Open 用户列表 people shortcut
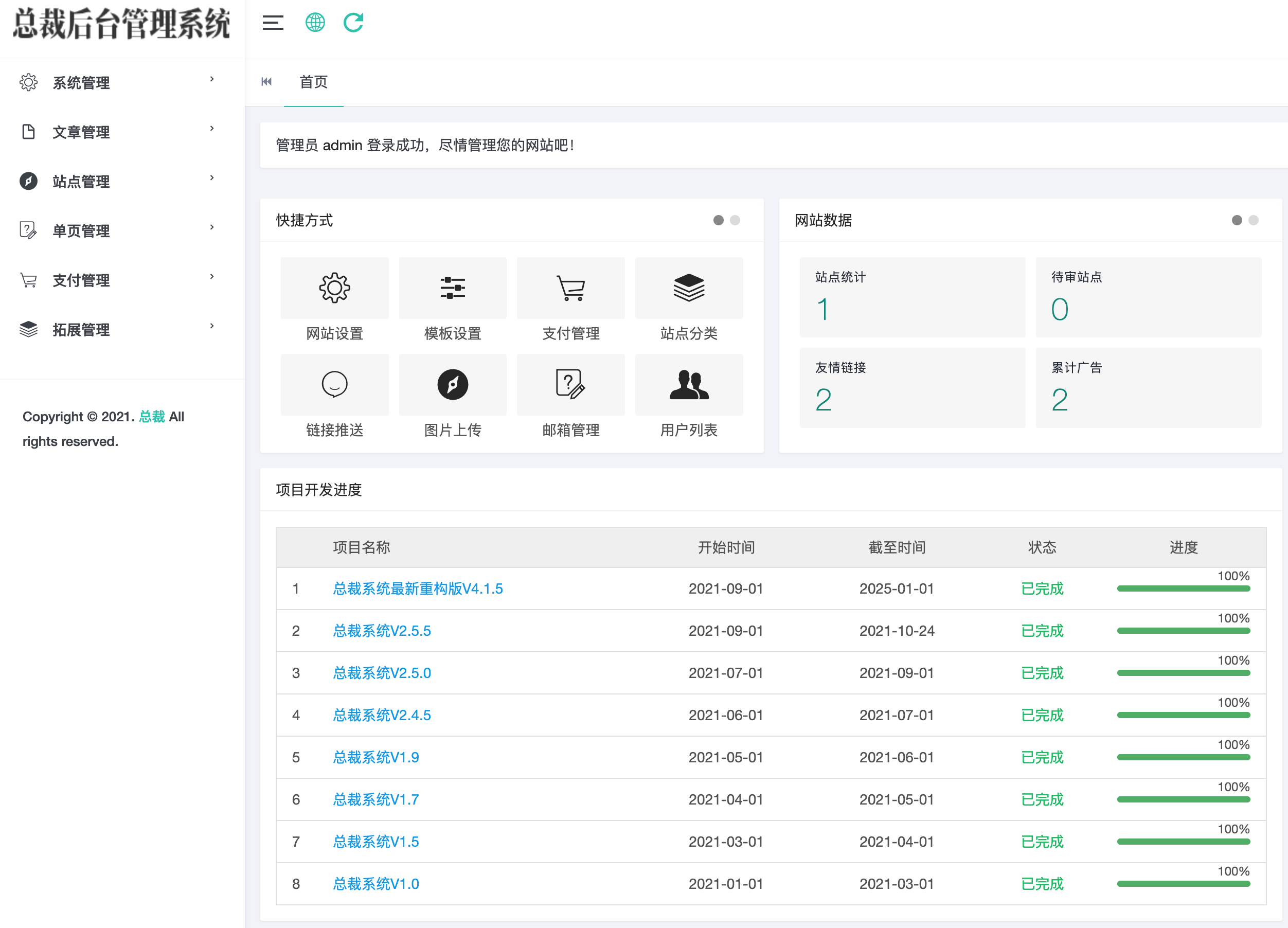Screen dimensions: 1288x928 (x=689, y=384)
